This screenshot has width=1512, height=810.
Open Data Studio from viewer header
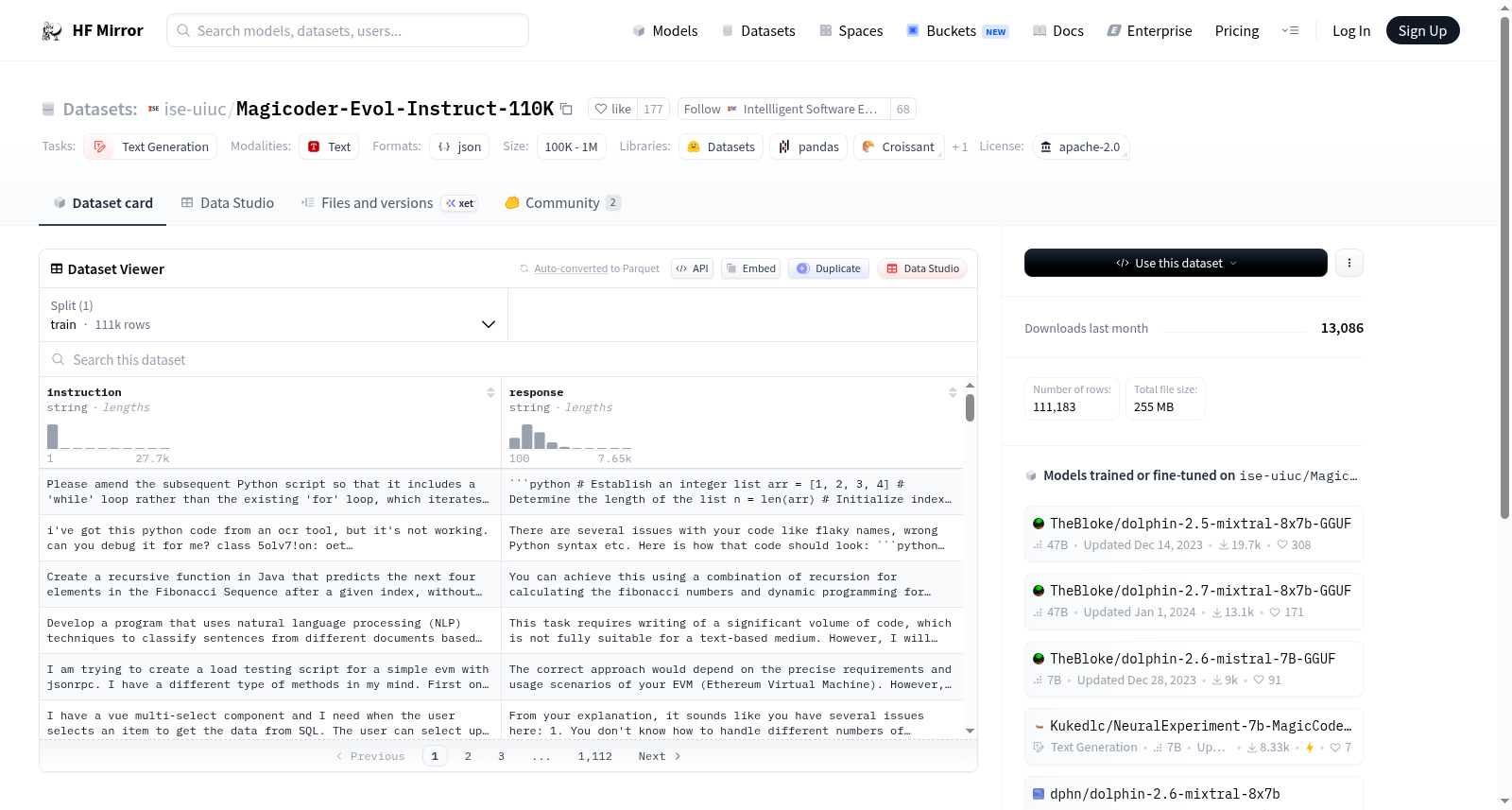[x=922, y=268]
